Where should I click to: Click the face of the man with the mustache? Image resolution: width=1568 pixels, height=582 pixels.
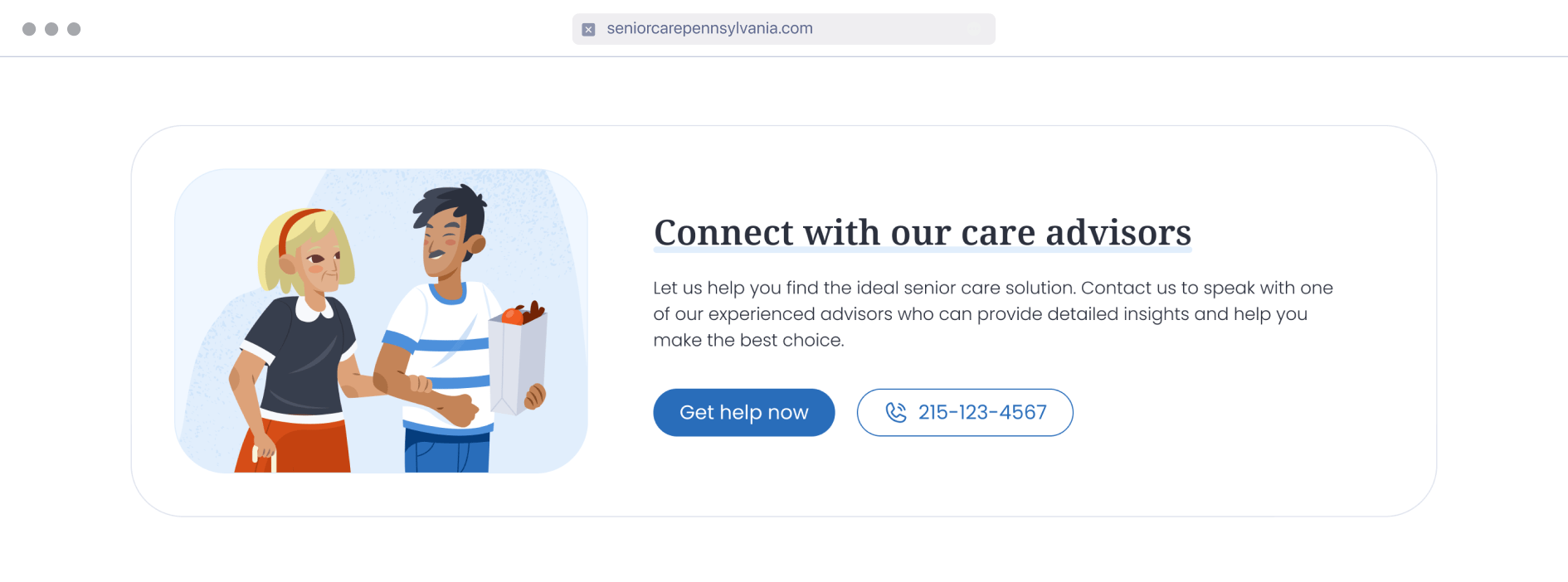click(x=443, y=245)
